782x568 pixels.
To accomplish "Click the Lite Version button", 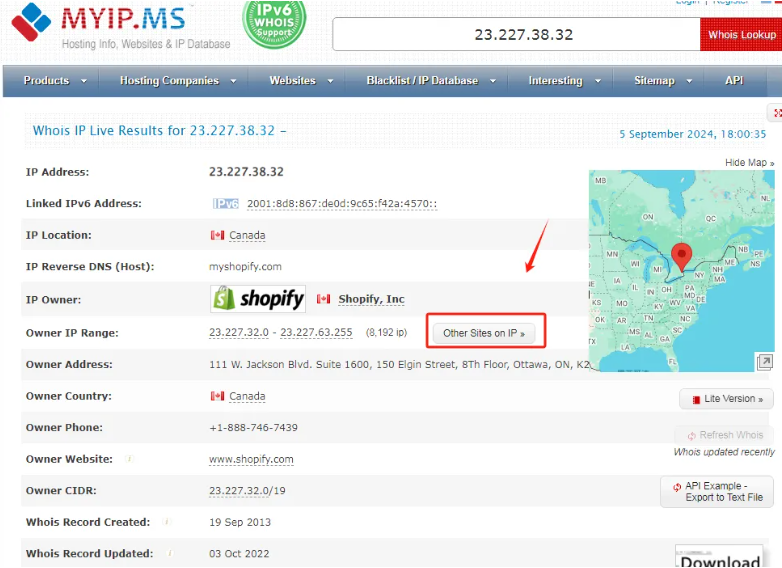I will tap(726, 399).
